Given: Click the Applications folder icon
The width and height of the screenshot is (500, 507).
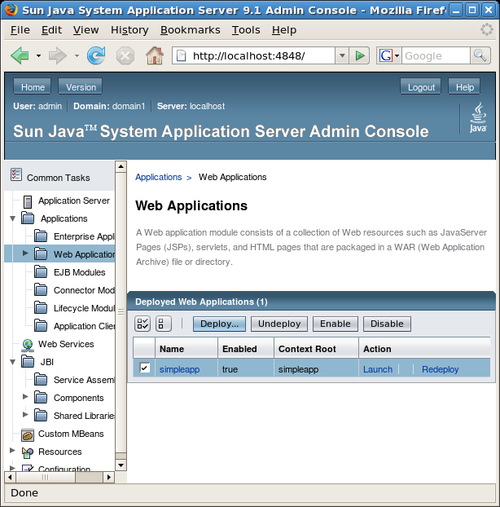Looking at the screenshot, I should click(x=28, y=218).
